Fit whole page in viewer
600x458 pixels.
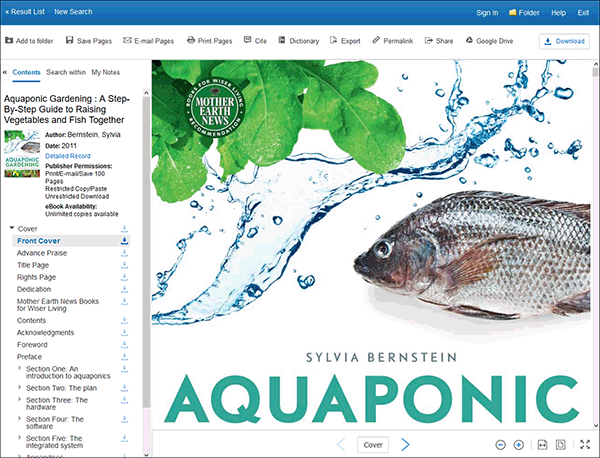tap(561, 445)
